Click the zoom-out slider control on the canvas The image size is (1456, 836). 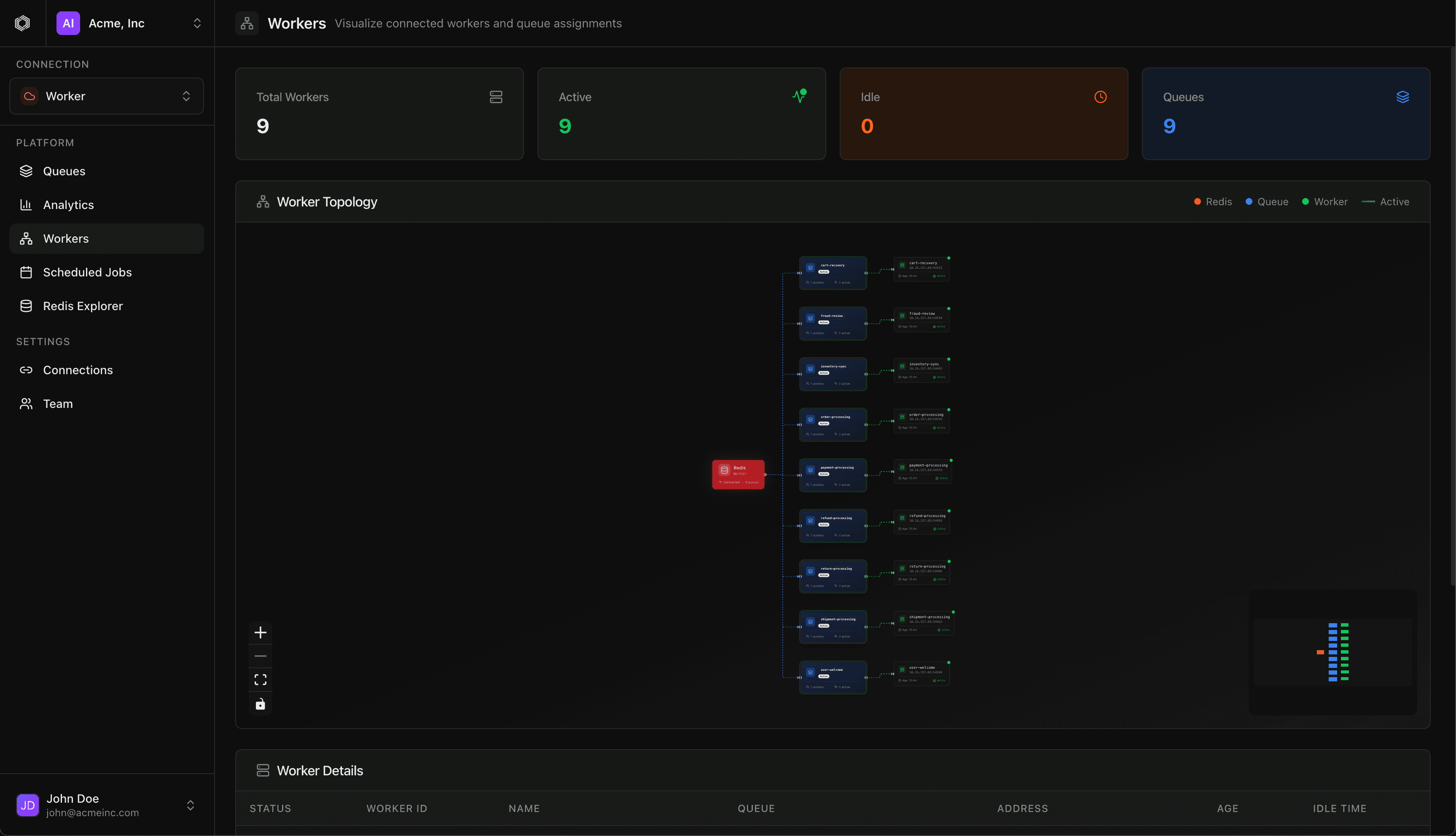pos(260,656)
